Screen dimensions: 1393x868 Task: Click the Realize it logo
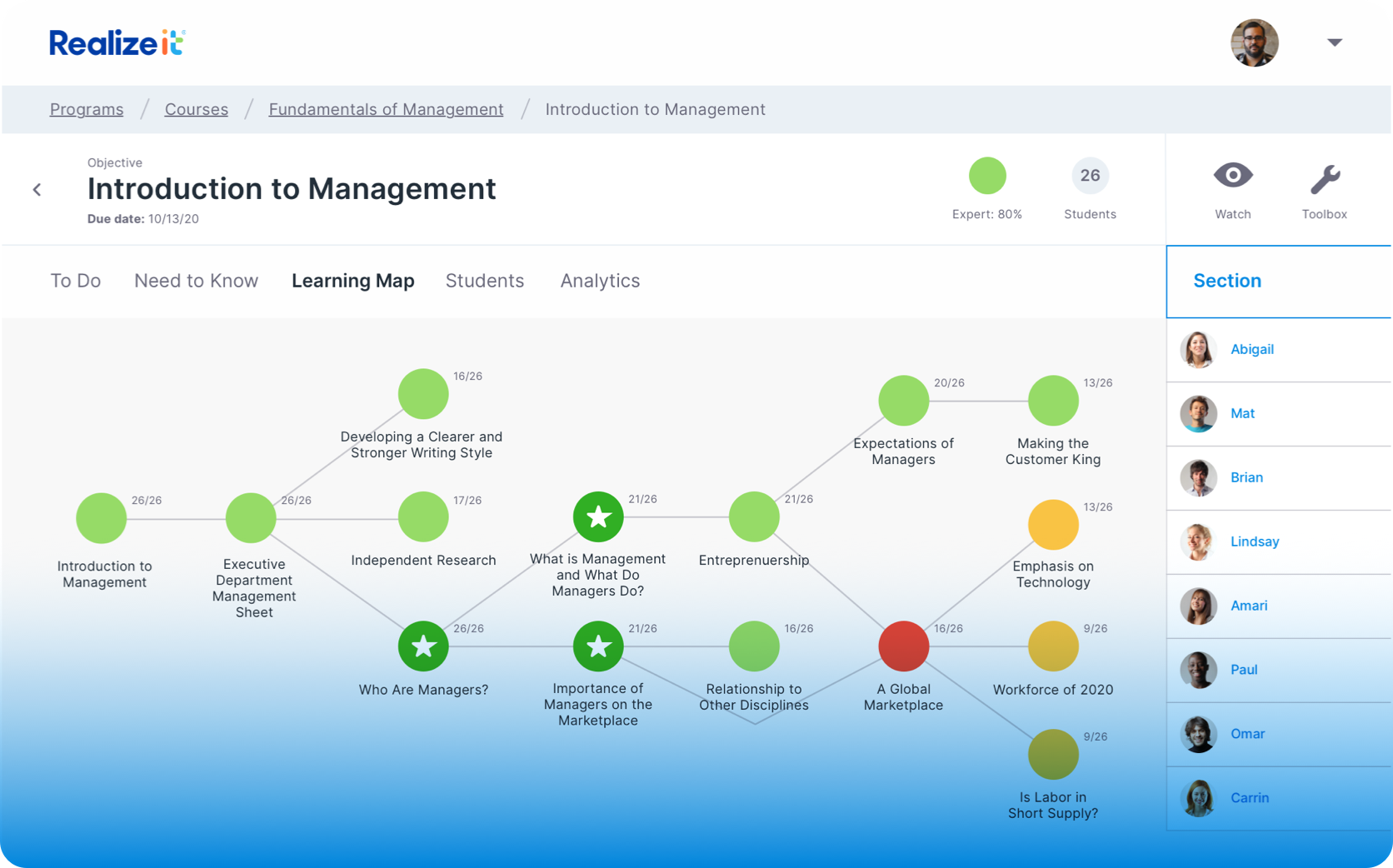tap(116, 42)
